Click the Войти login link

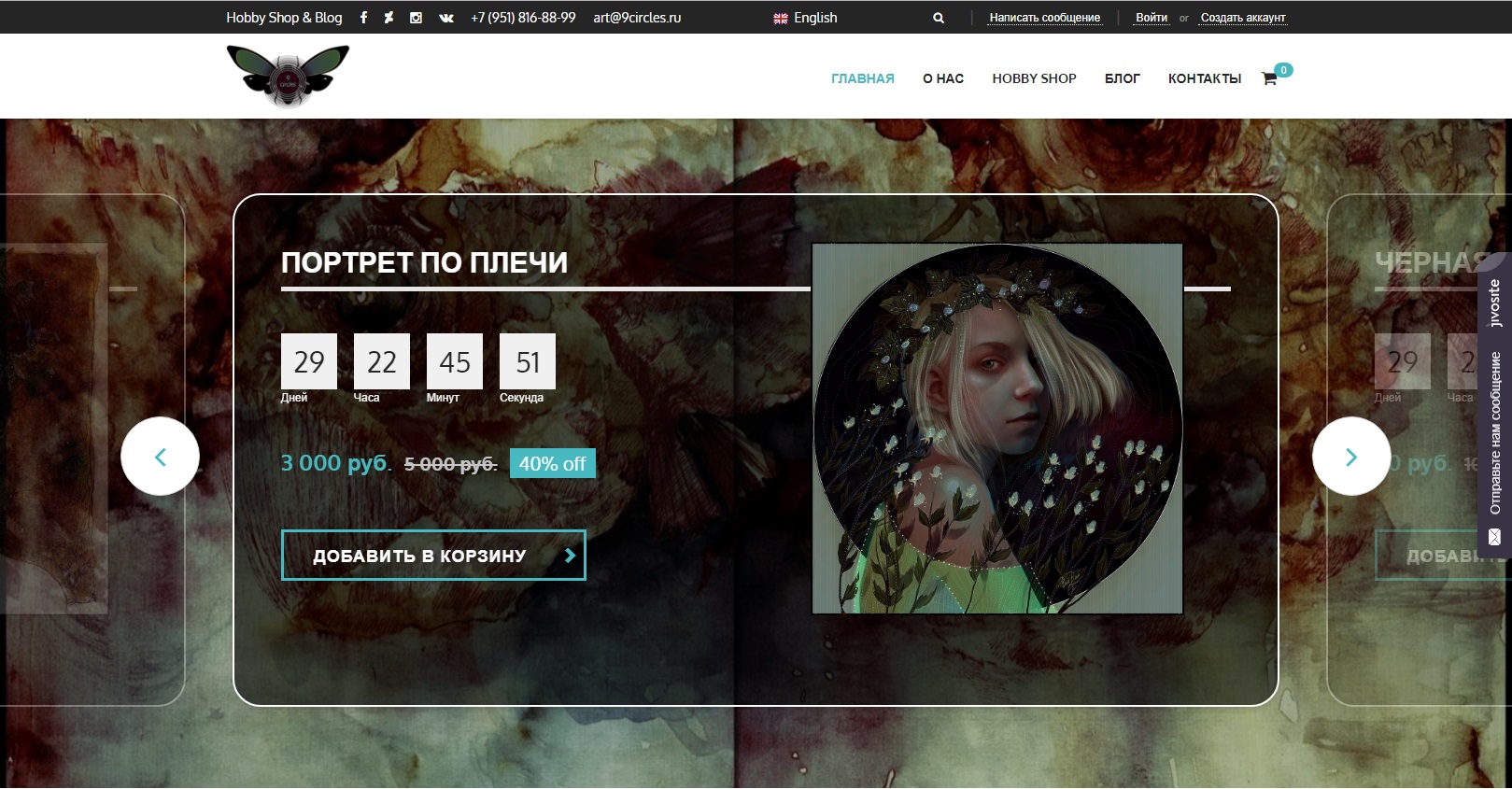click(1151, 18)
